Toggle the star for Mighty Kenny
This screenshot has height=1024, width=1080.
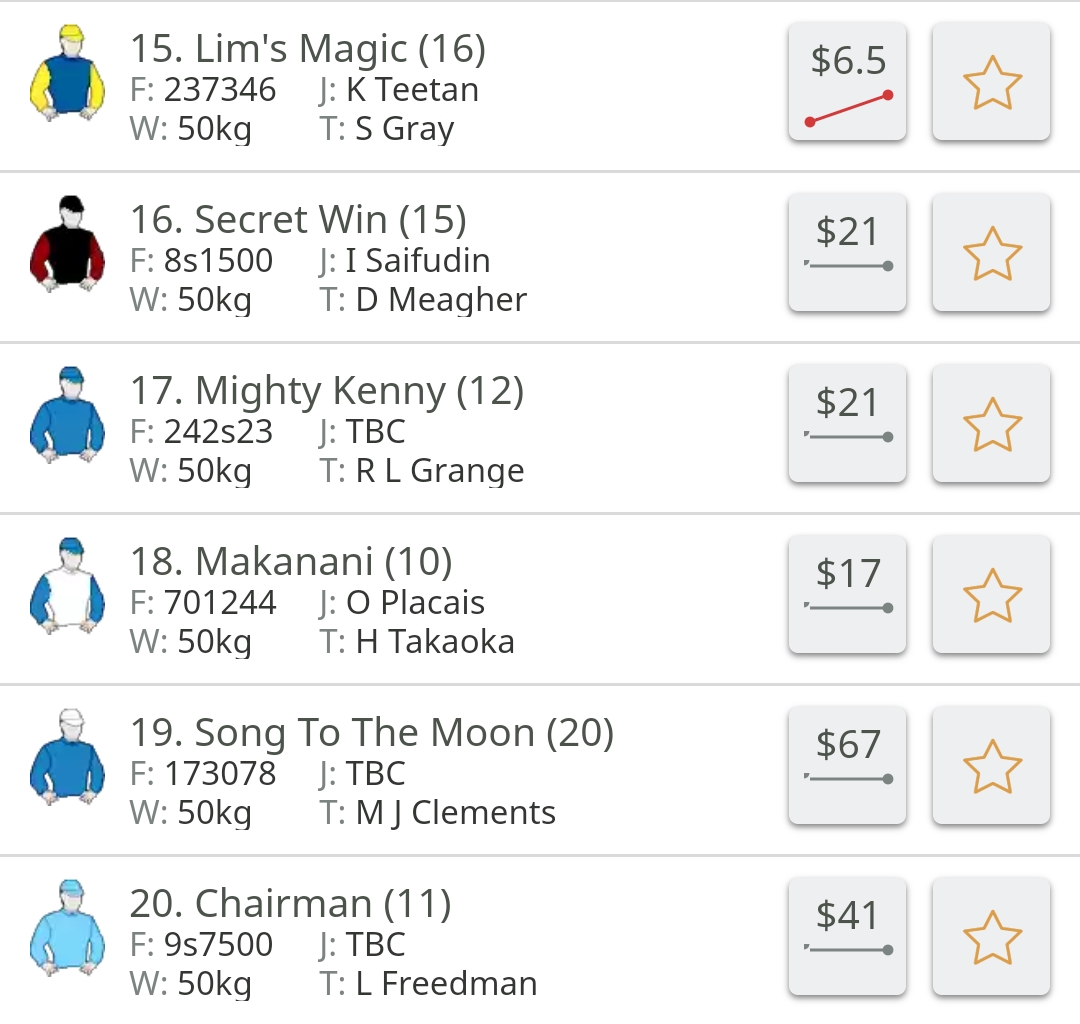click(x=991, y=424)
